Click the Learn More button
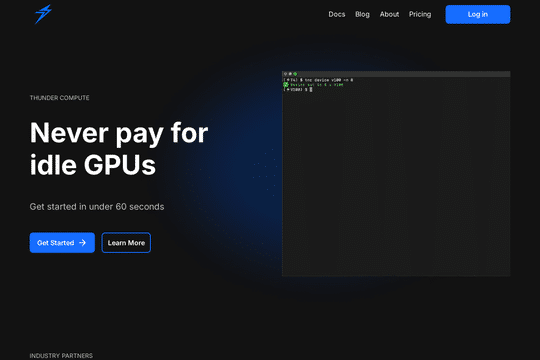Screen dimensions: 540x360 point(126,243)
